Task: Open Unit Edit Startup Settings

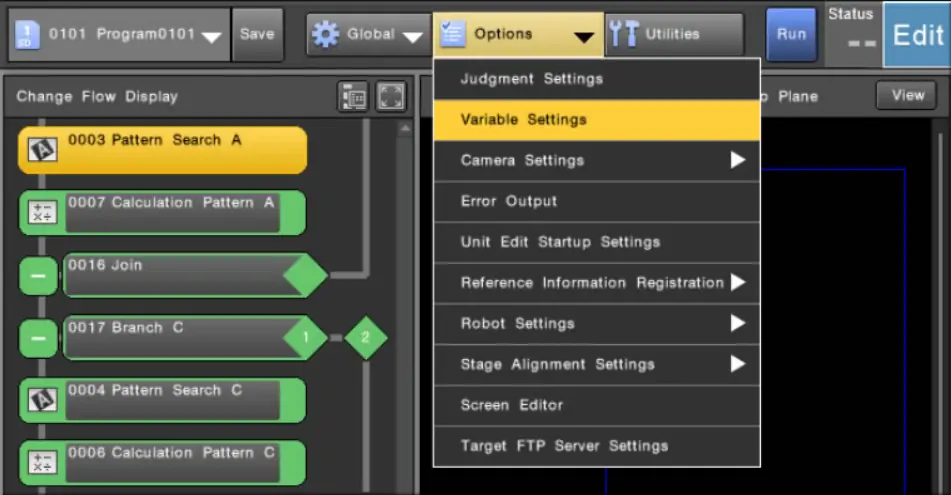Action: (x=597, y=242)
